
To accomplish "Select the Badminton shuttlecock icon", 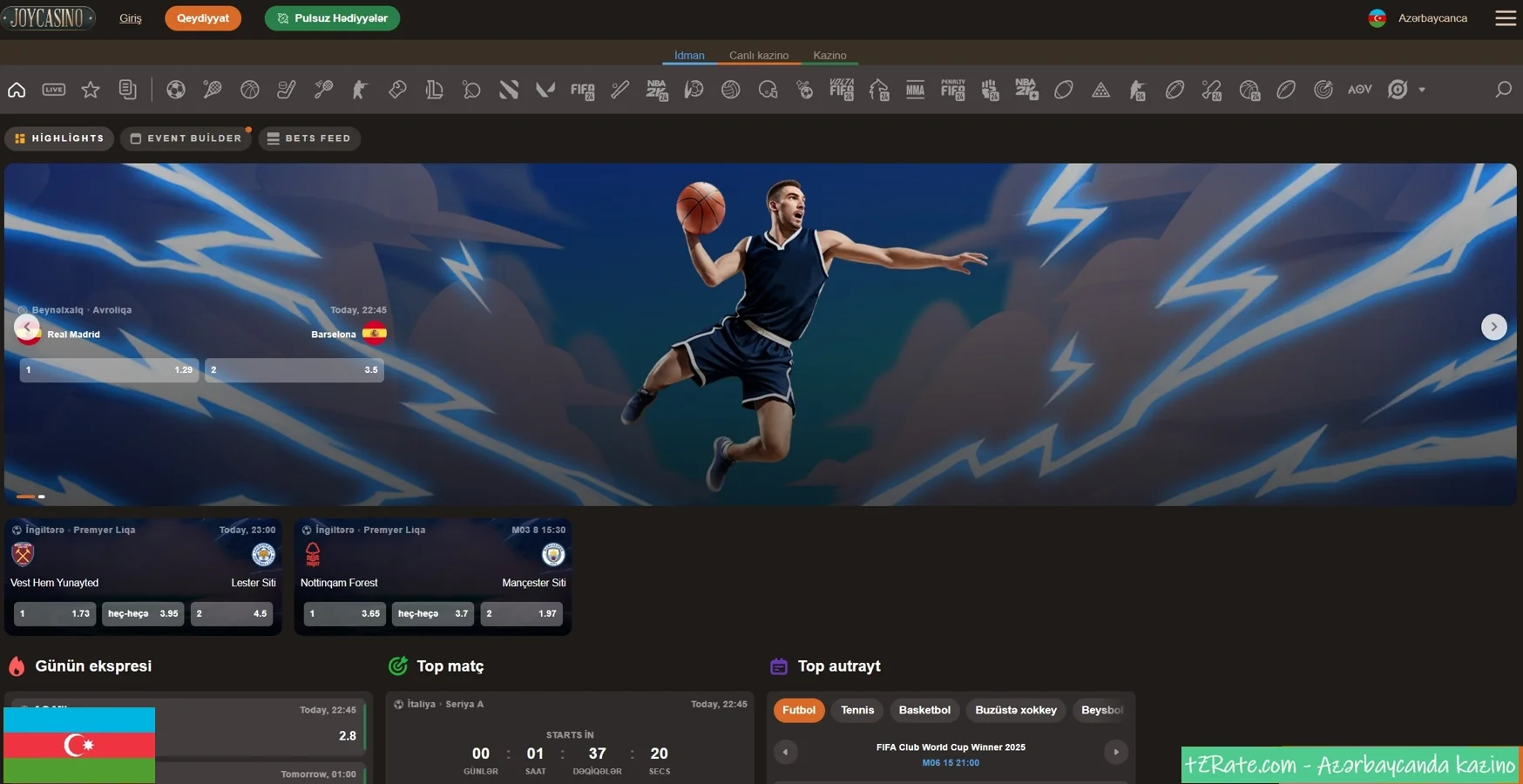I will tap(323, 90).
